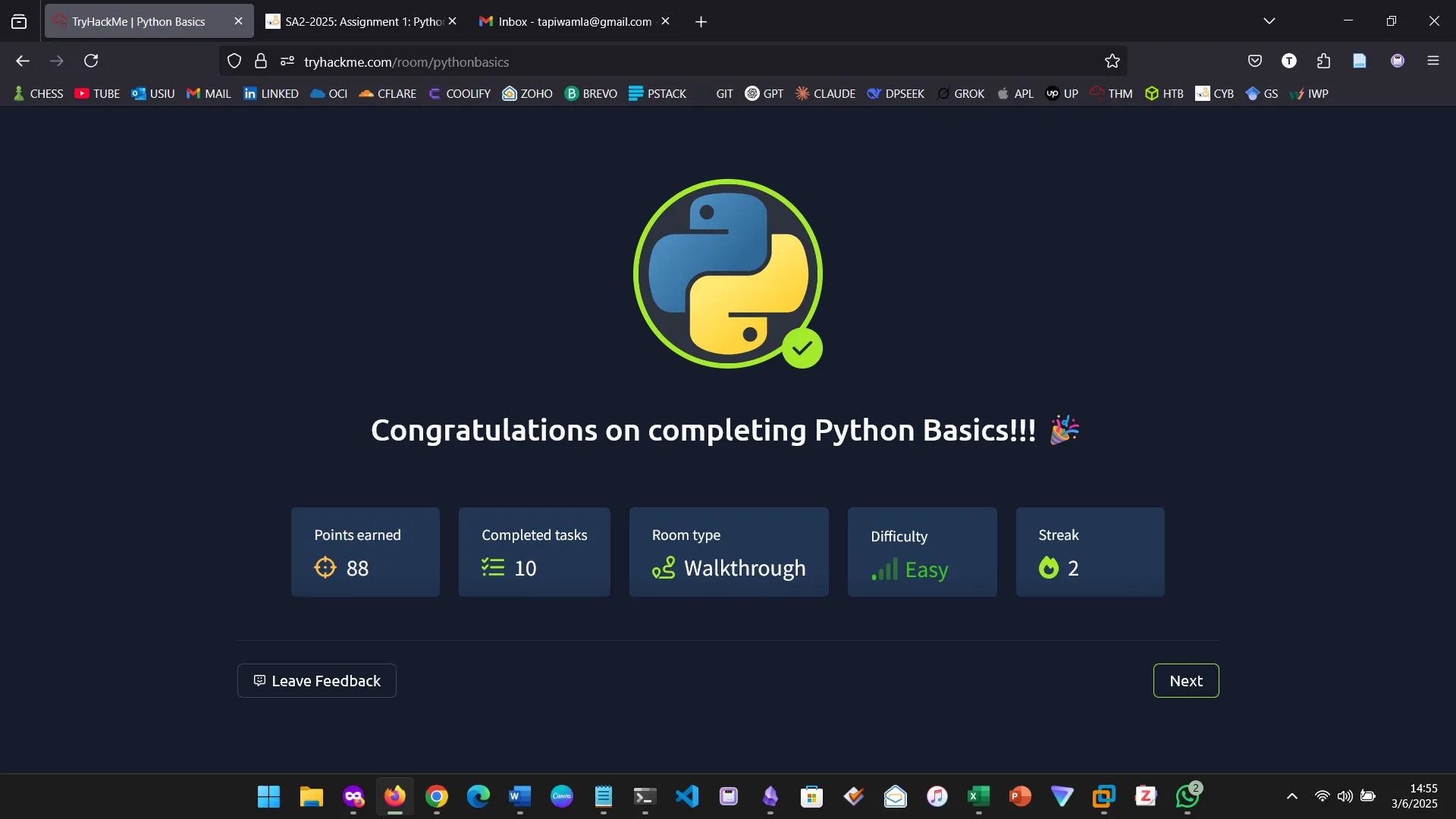Open the Firefox extensions puzzle icon
The image size is (1456, 819).
point(1323,61)
